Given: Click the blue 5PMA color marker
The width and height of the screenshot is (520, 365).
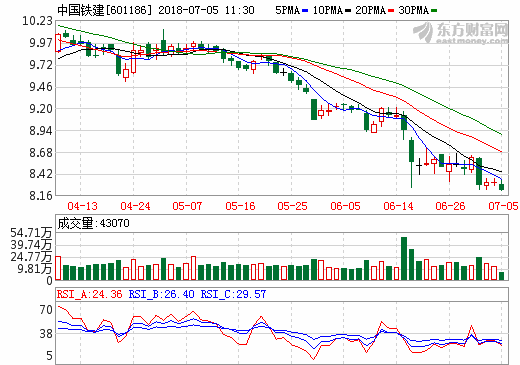Looking at the screenshot, I should [305, 11].
